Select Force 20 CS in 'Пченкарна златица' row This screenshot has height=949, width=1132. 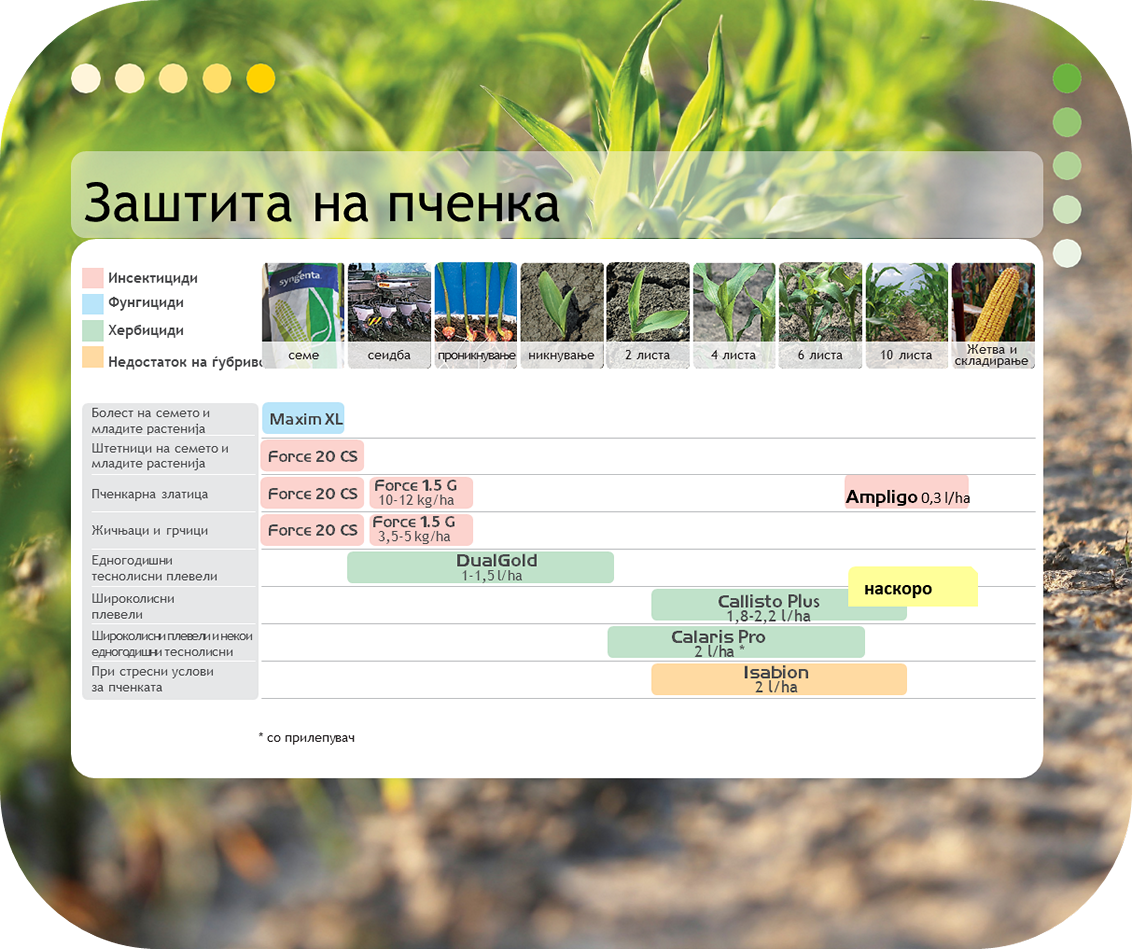point(312,494)
